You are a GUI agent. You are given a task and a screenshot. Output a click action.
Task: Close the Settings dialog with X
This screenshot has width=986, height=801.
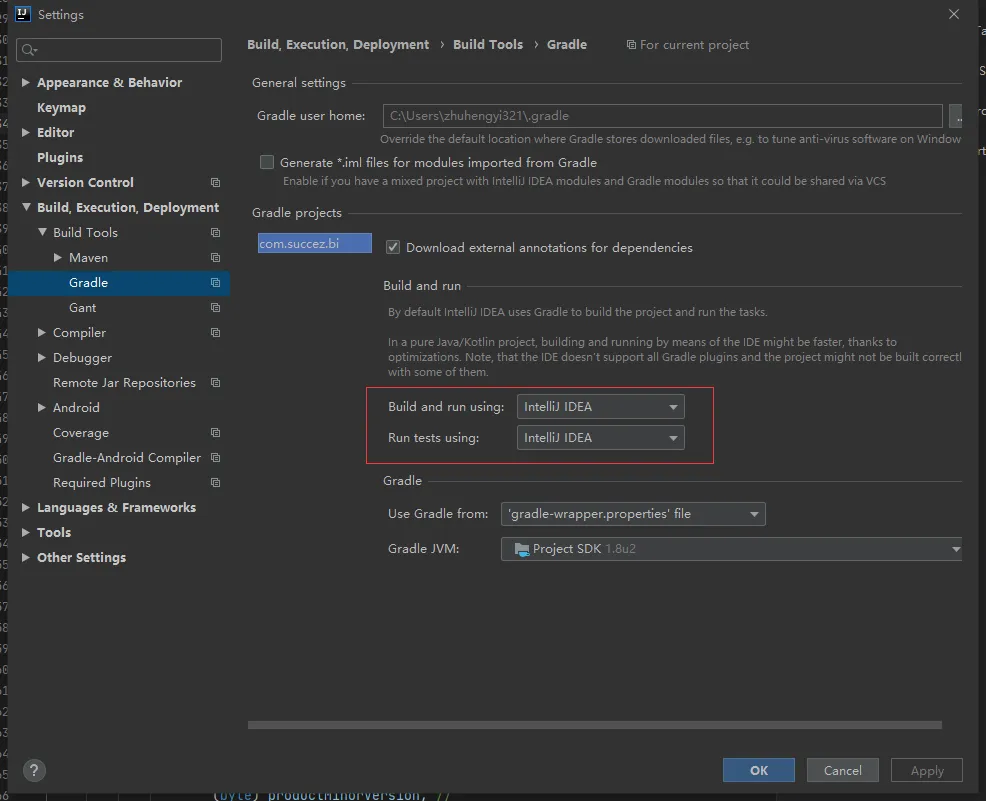pyautogui.click(x=954, y=14)
